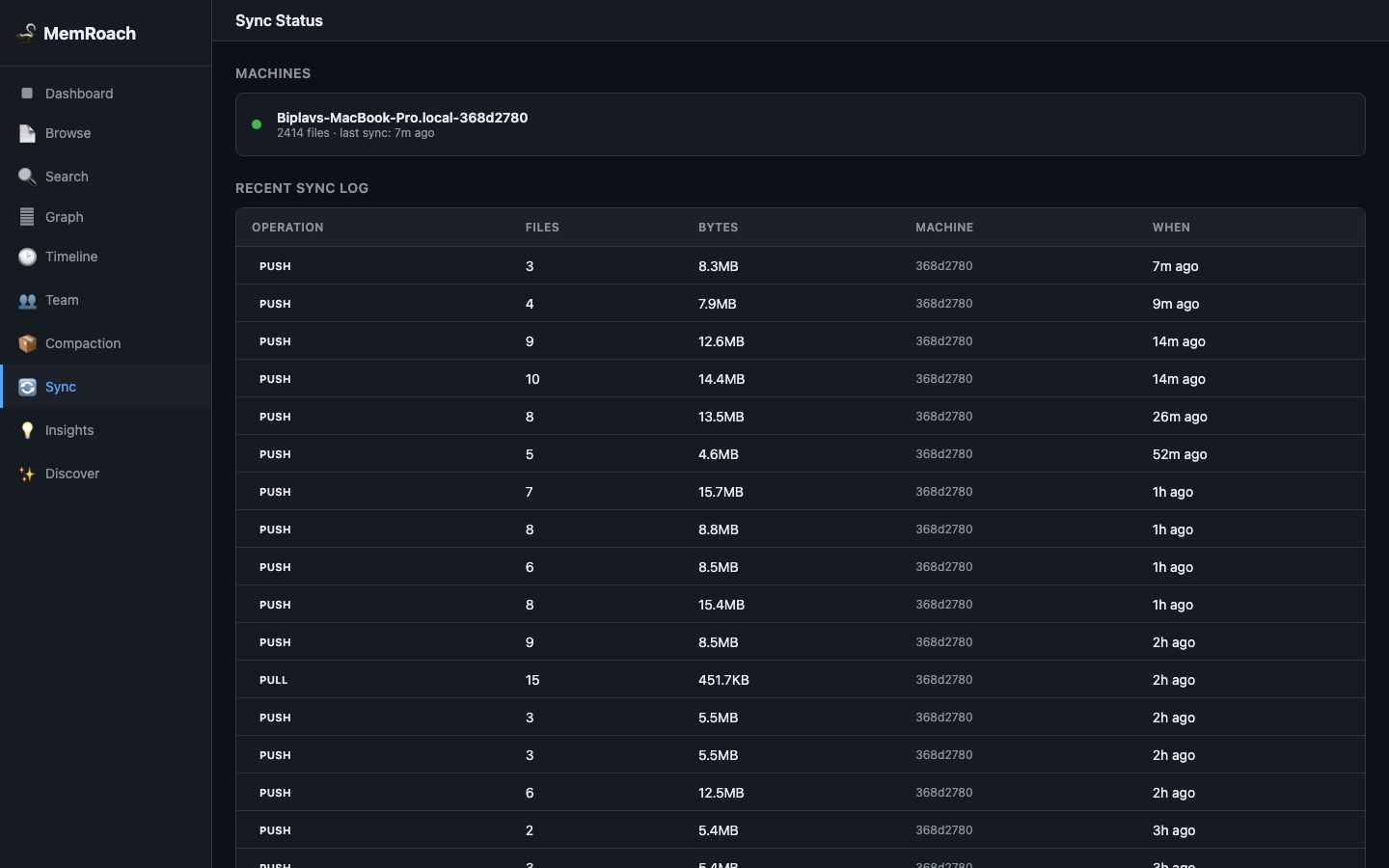Click the 4.6MB bytes cell
This screenshot has width=1389, height=868.
click(718, 454)
